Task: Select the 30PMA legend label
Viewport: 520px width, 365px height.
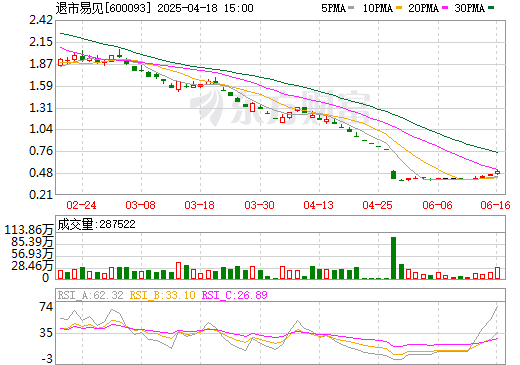Action: click(470, 8)
